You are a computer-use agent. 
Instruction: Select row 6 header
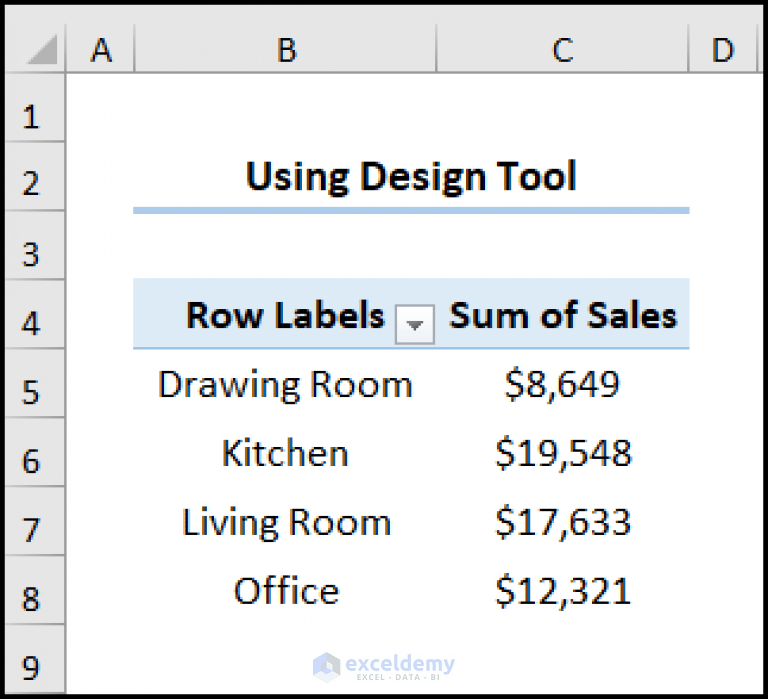(x=34, y=452)
